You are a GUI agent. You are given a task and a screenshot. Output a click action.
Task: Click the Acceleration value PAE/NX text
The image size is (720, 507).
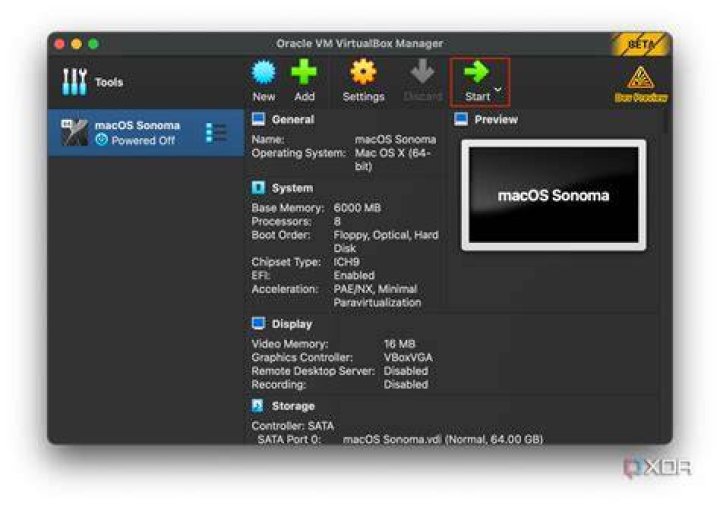point(377,296)
